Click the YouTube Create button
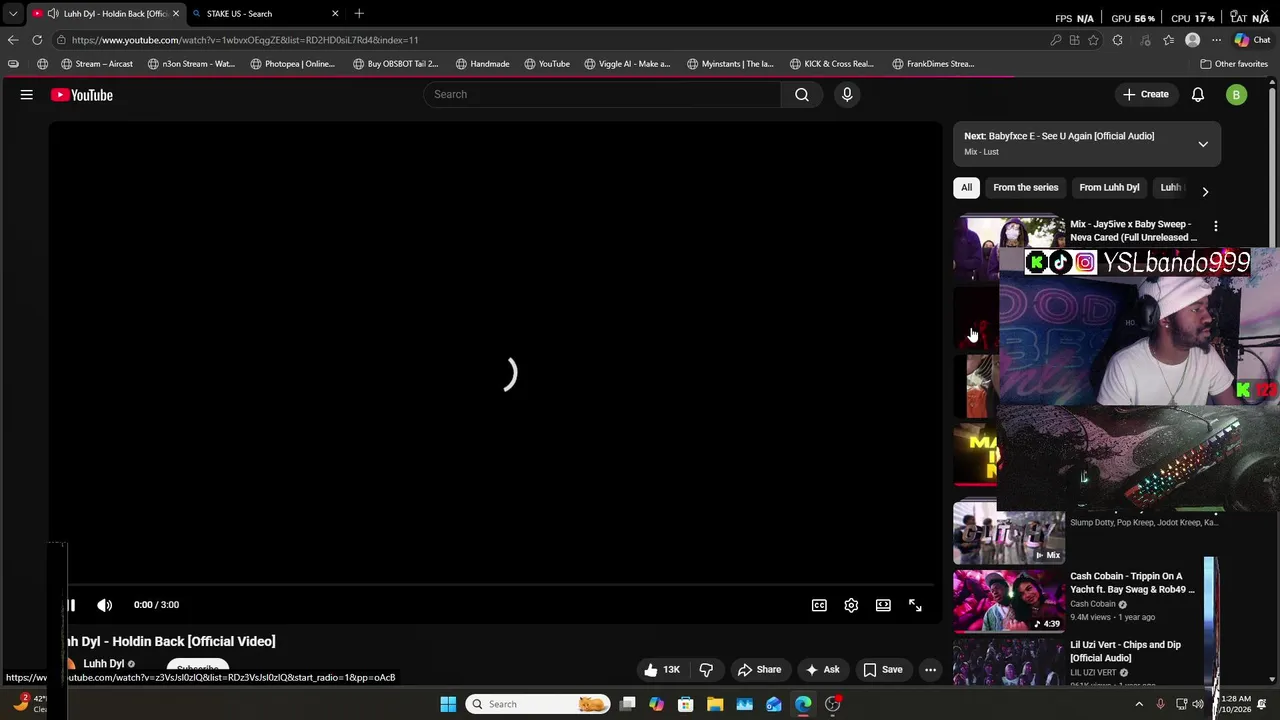This screenshot has width=1280, height=720. [1145, 94]
